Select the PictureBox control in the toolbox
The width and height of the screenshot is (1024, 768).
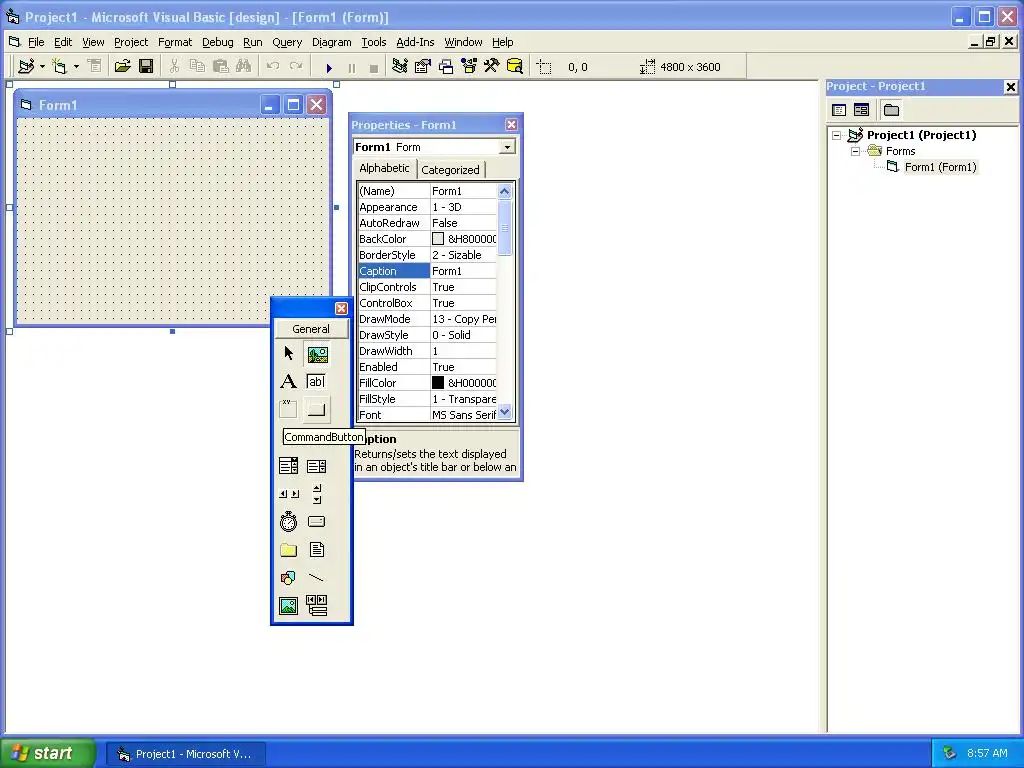click(317, 354)
